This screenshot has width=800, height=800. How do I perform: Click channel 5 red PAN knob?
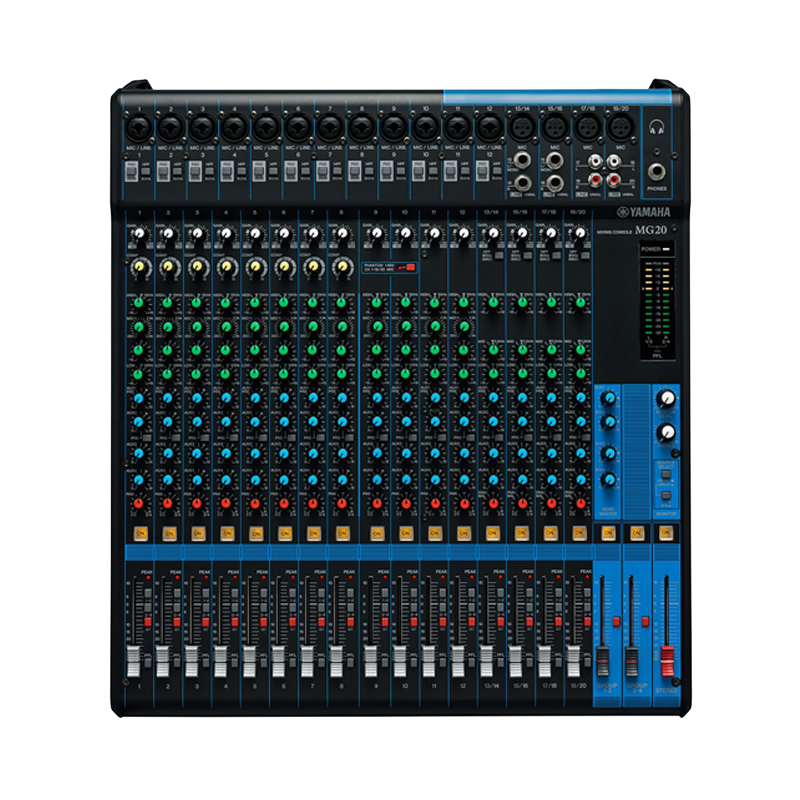255,504
